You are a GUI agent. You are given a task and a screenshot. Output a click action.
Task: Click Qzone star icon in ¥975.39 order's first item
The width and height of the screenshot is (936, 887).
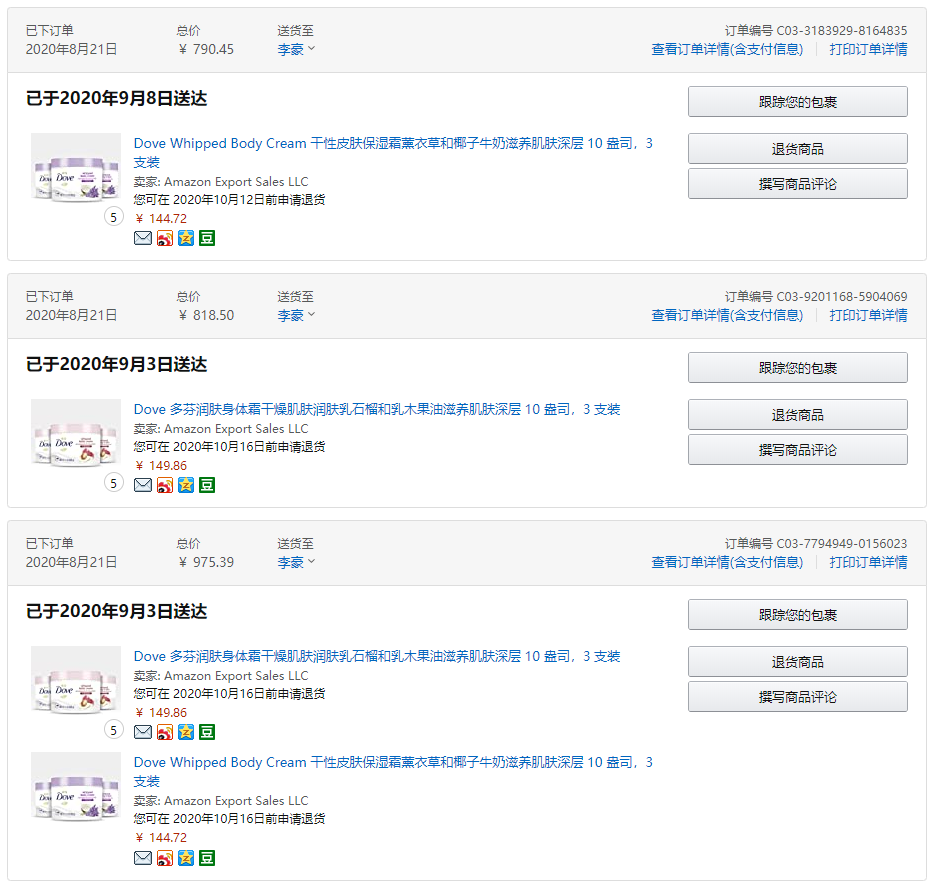click(x=186, y=732)
